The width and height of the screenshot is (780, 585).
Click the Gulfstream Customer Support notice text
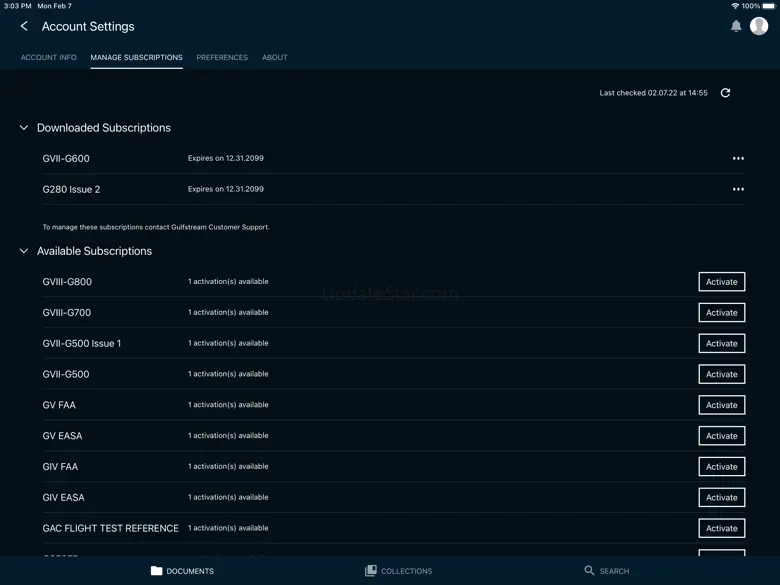pyautogui.click(x=156, y=227)
